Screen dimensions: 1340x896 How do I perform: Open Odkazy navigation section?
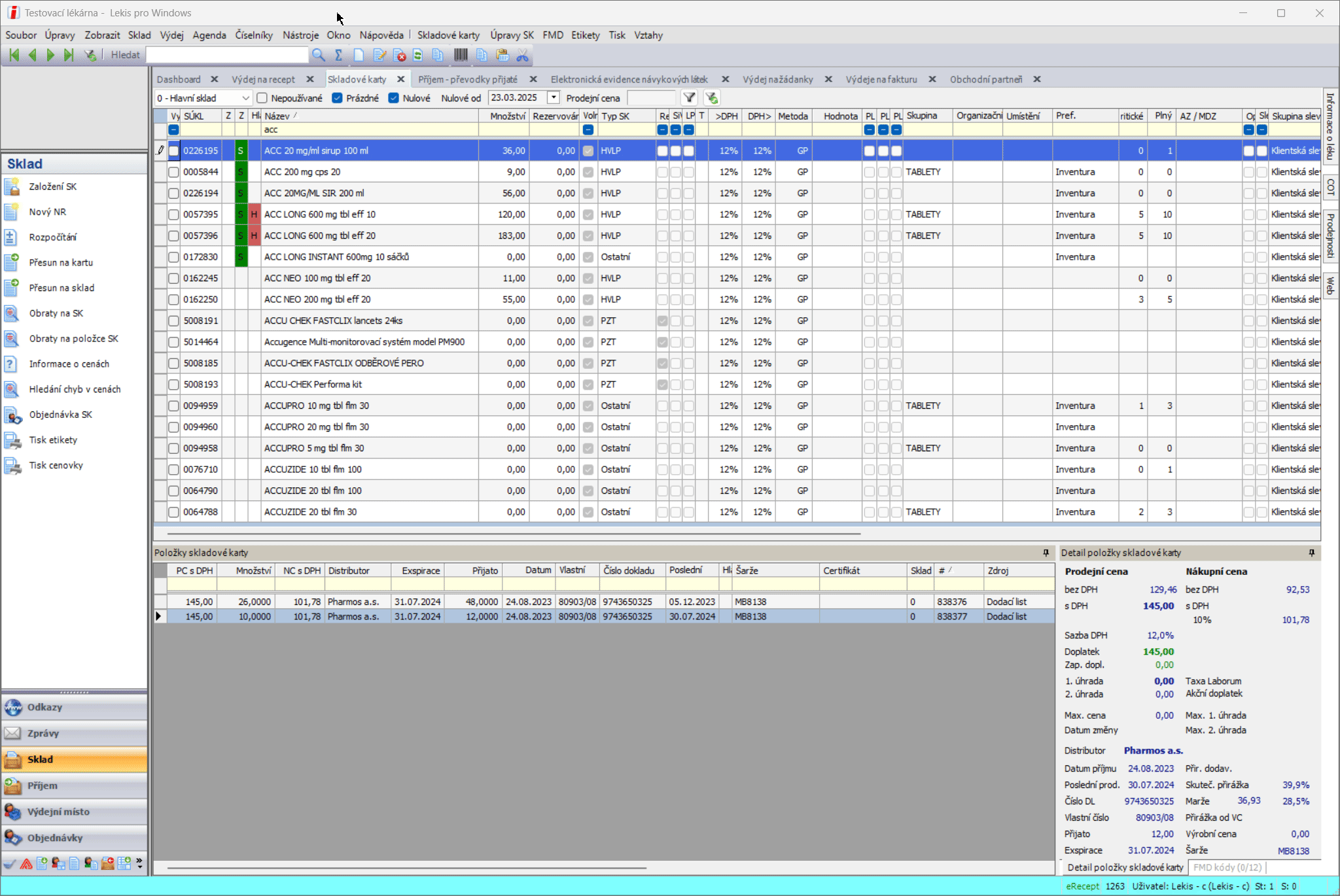click(74, 707)
